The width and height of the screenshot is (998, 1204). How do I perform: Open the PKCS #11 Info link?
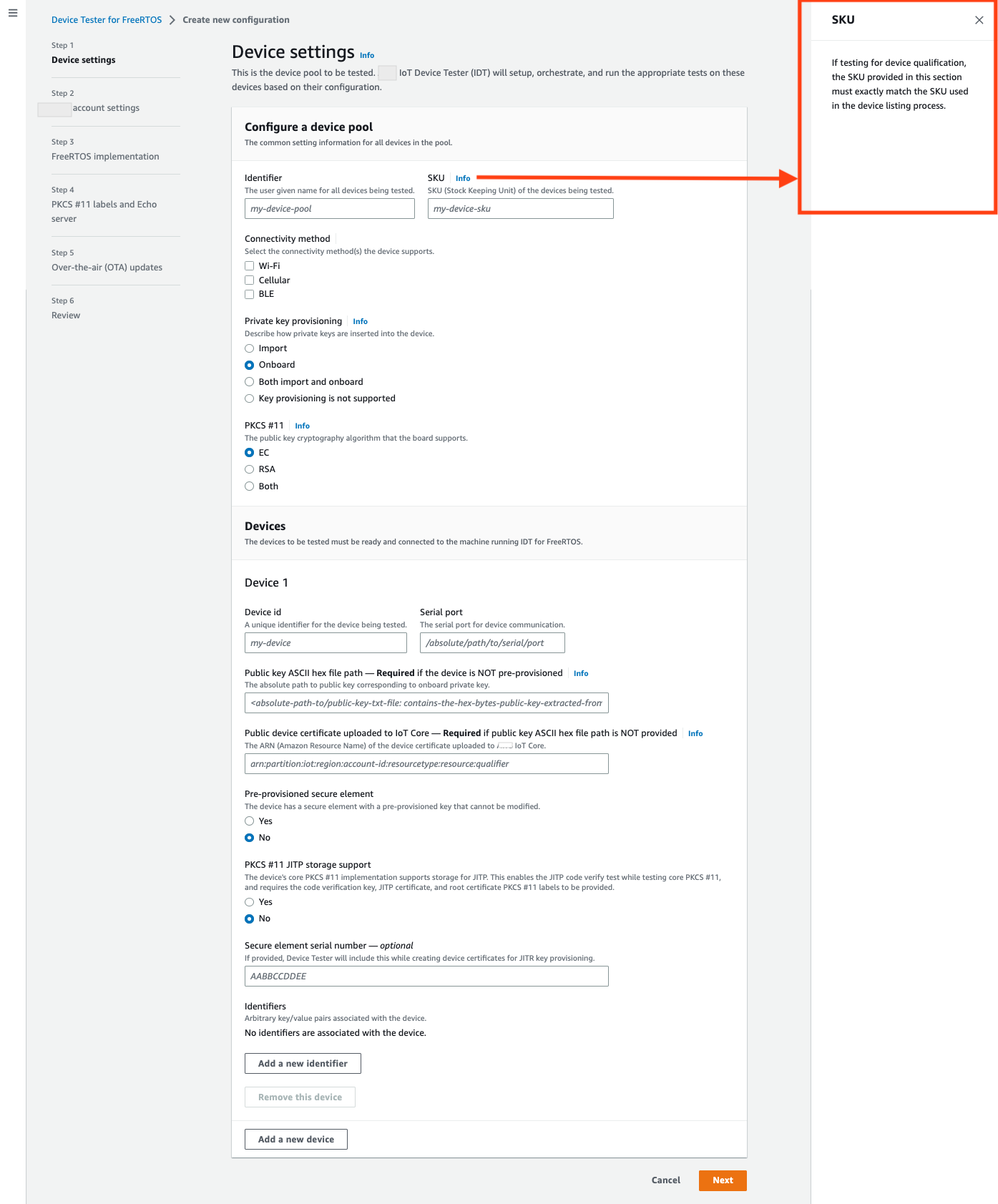pos(302,426)
